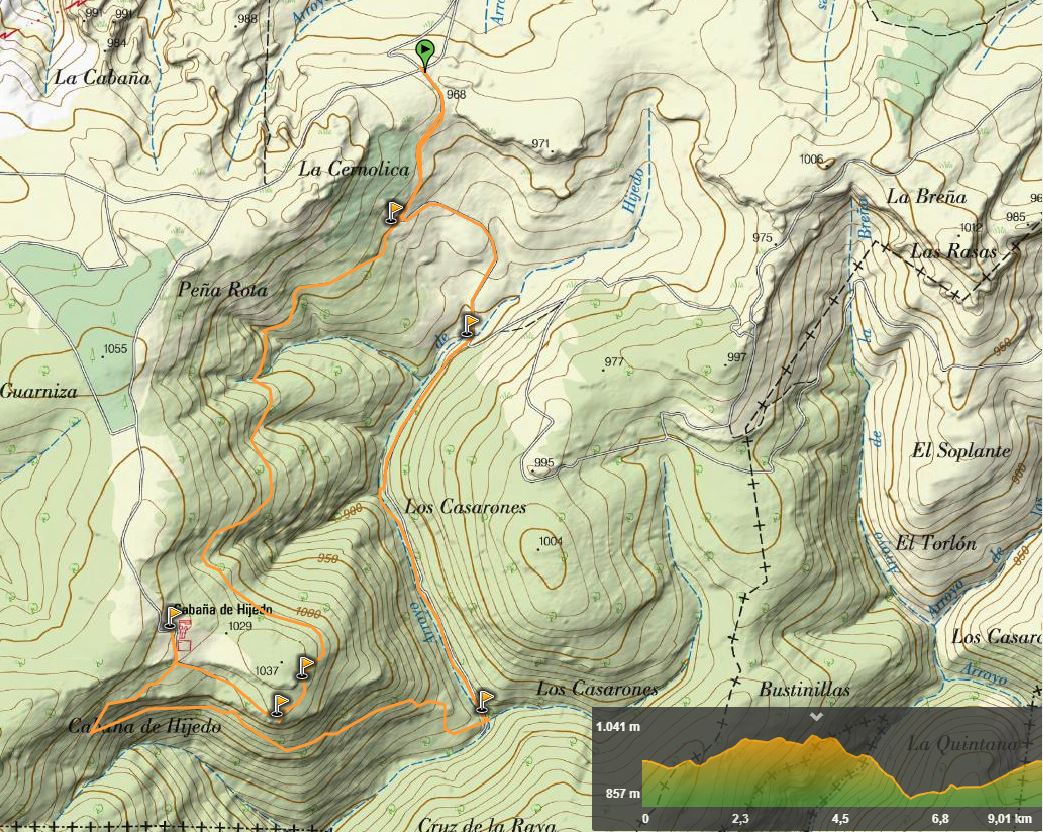Click the Cabaña de Hijedo waypoint flag

click(172, 618)
